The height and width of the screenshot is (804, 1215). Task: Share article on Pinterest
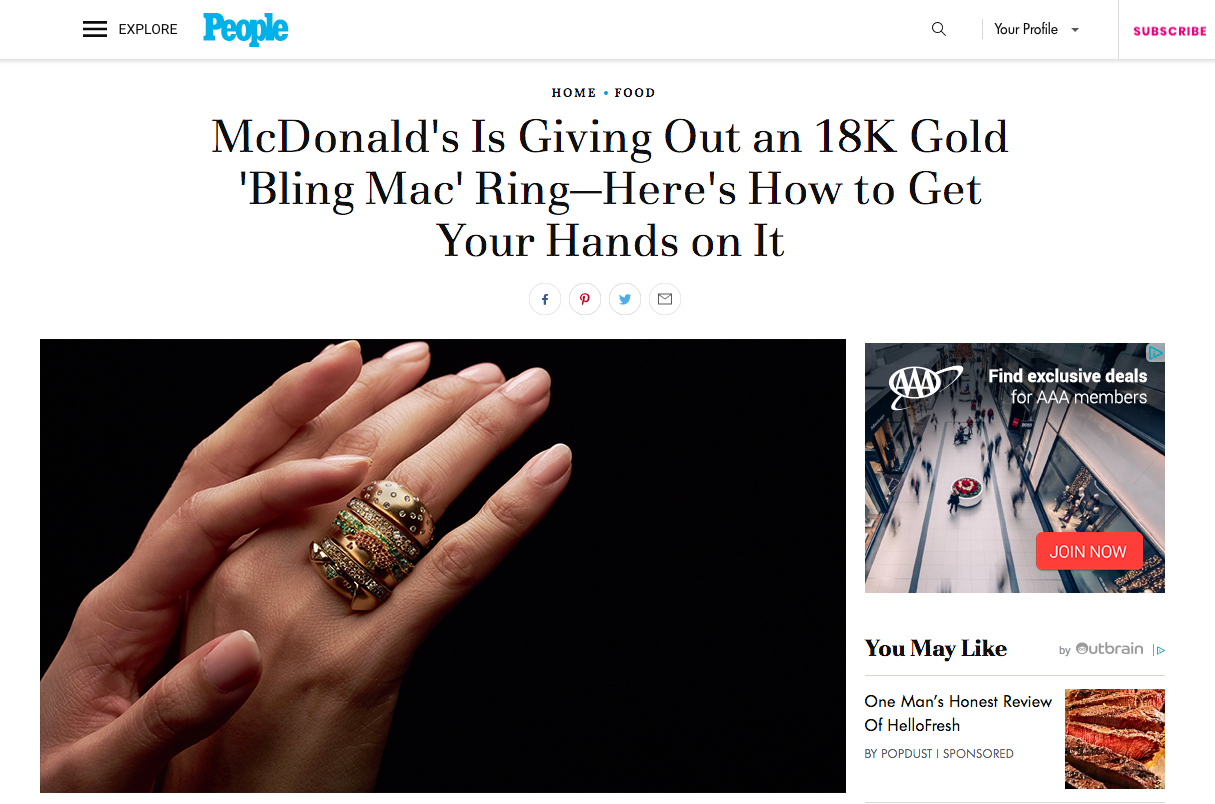[x=585, y=299]
